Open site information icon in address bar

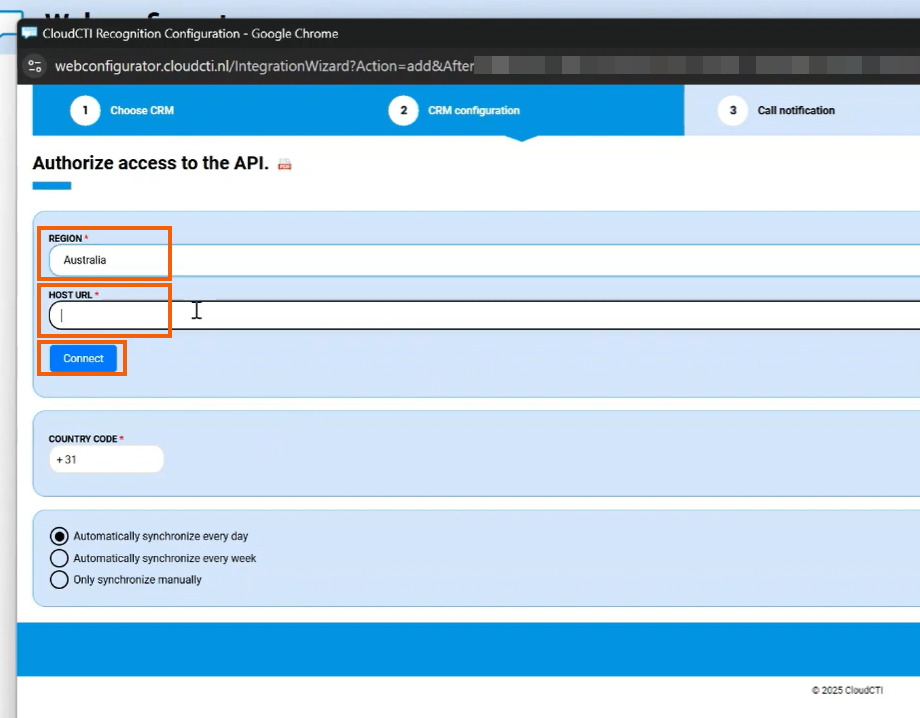click(x=36, y=67)
